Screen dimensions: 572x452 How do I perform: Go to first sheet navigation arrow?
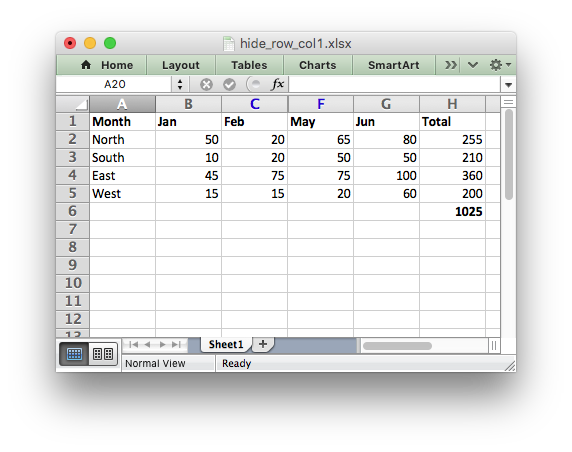point(134,345)
